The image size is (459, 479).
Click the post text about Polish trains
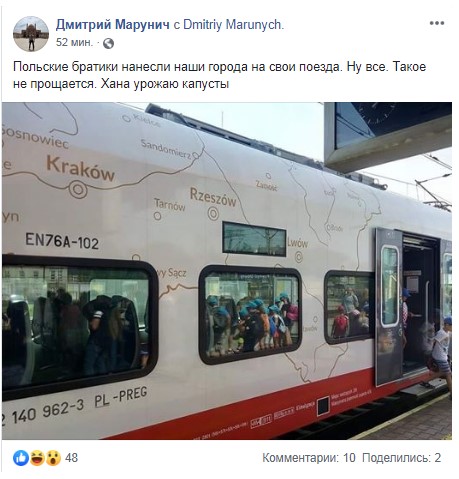point(219,75)
